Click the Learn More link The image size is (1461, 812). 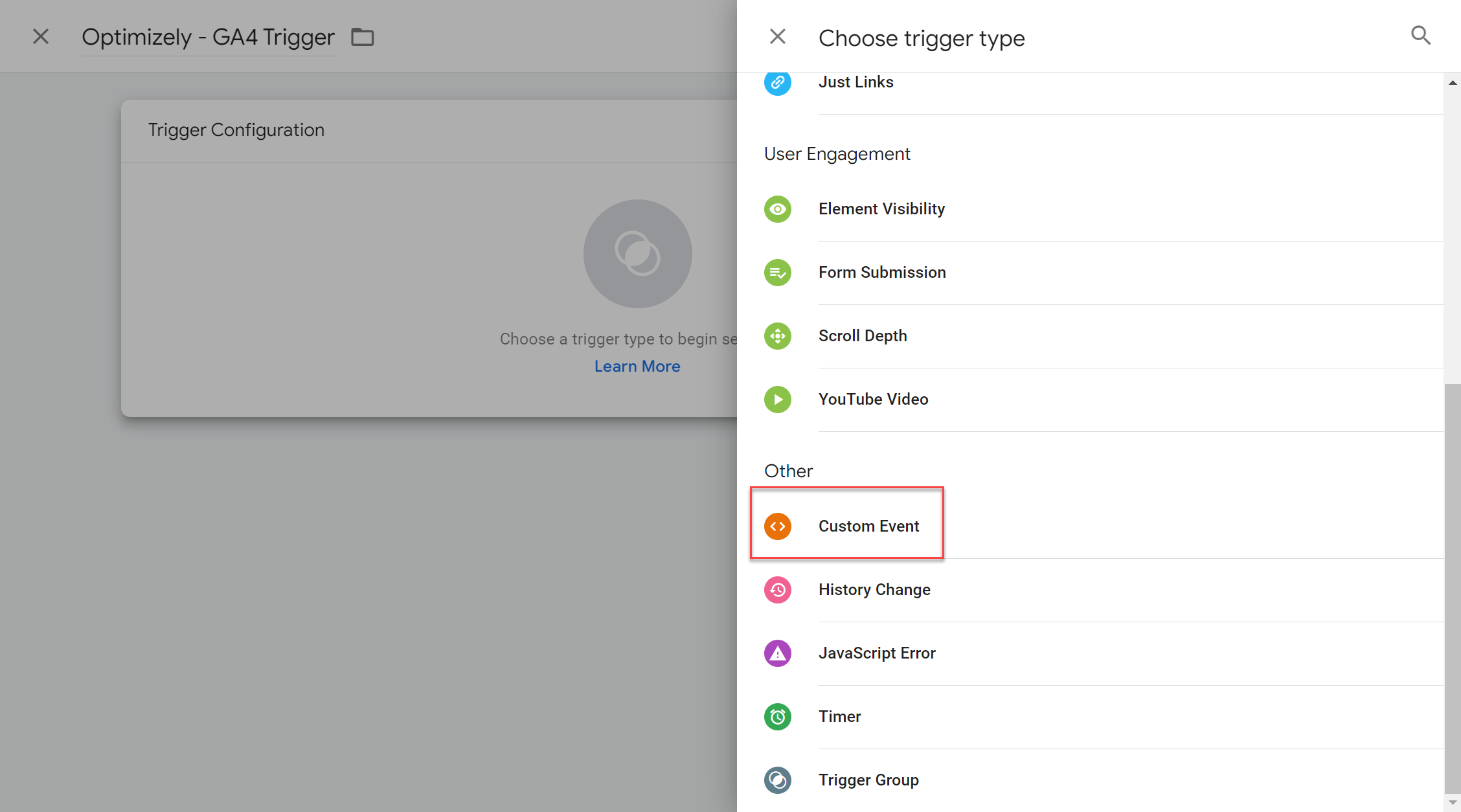point(637,365)
